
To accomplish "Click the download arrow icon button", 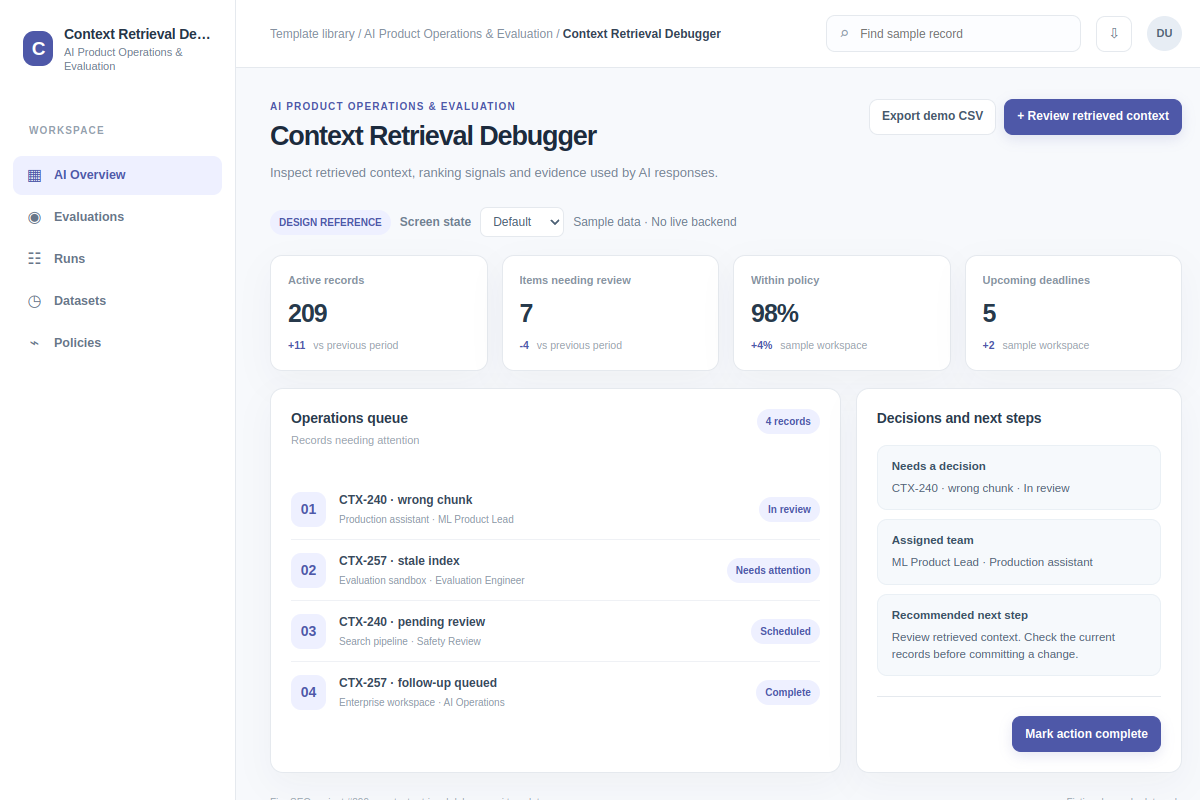I will click(x=1114, y=33).
